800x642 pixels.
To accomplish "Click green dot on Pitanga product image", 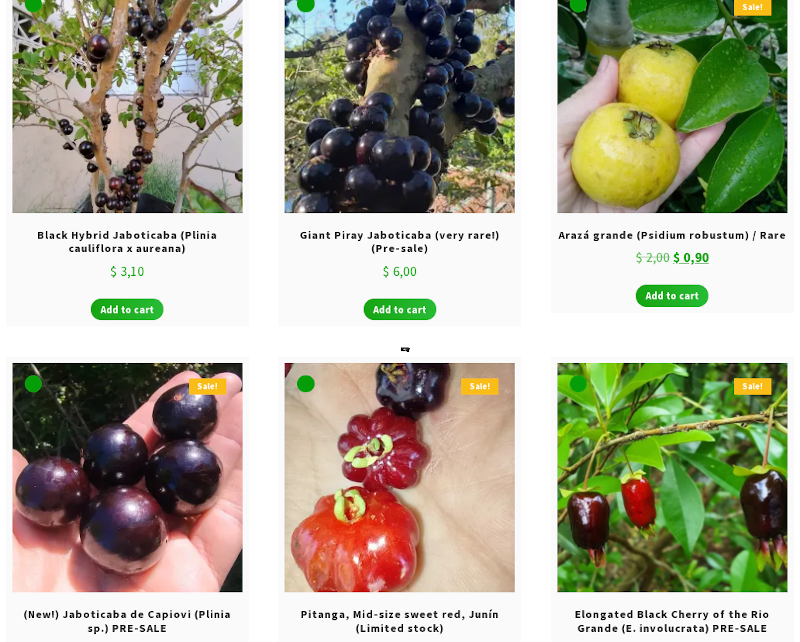I will pyautogui.click(x=306, y=384).
